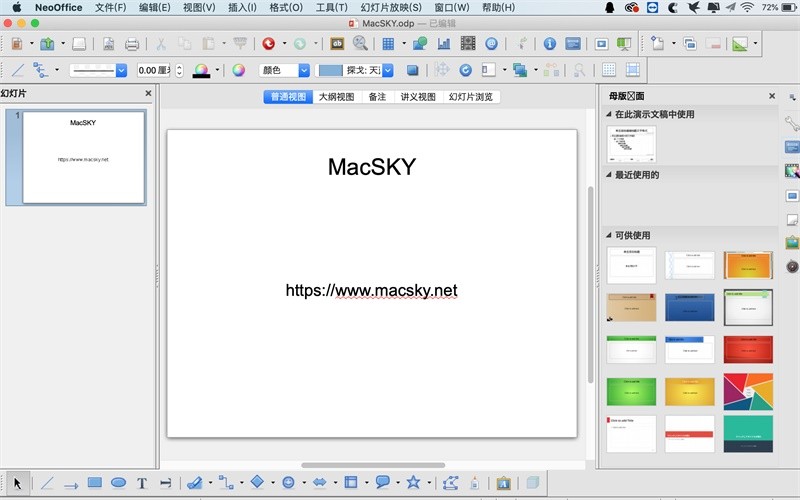The width and height of the screenshot is (800, 500).
Task: Select the Line tool in bottom toolbar
Action: (x=47, y=483)
